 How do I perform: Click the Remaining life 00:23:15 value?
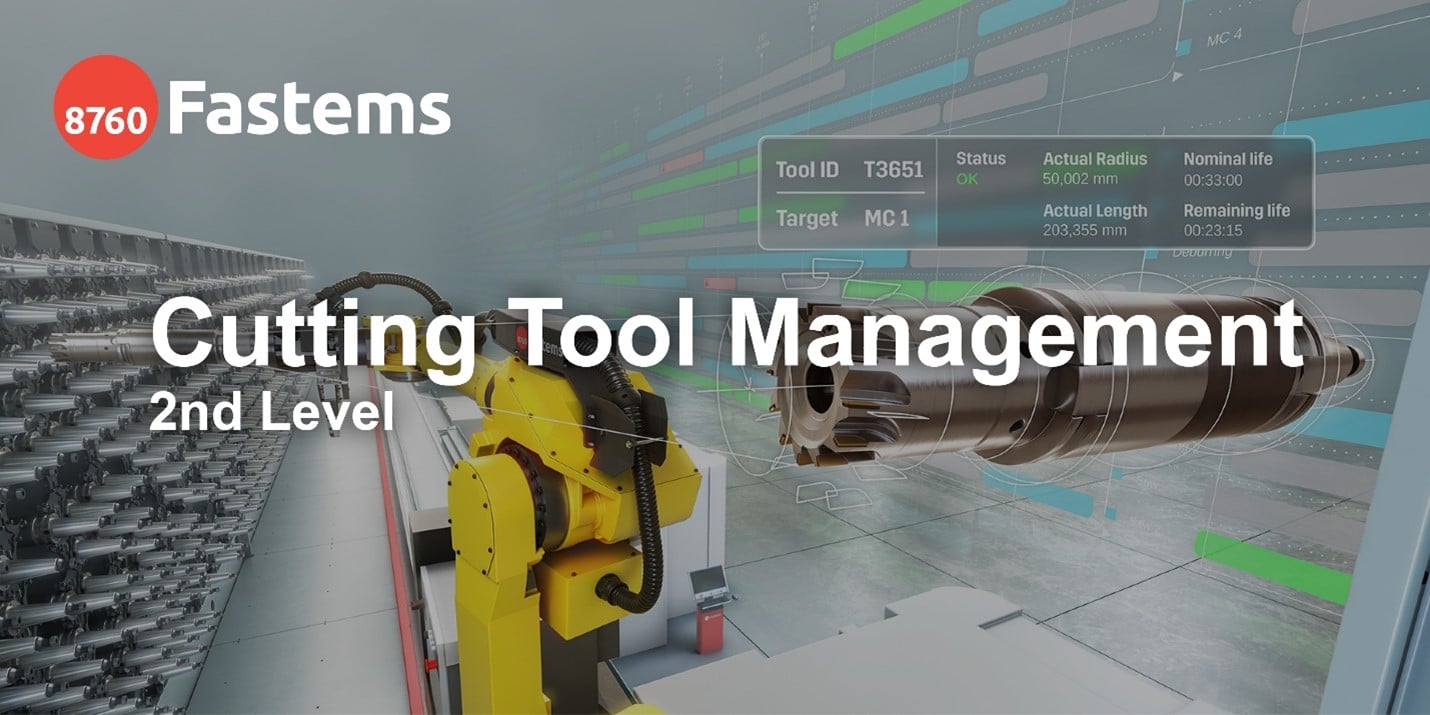(x=1212, y=231)
